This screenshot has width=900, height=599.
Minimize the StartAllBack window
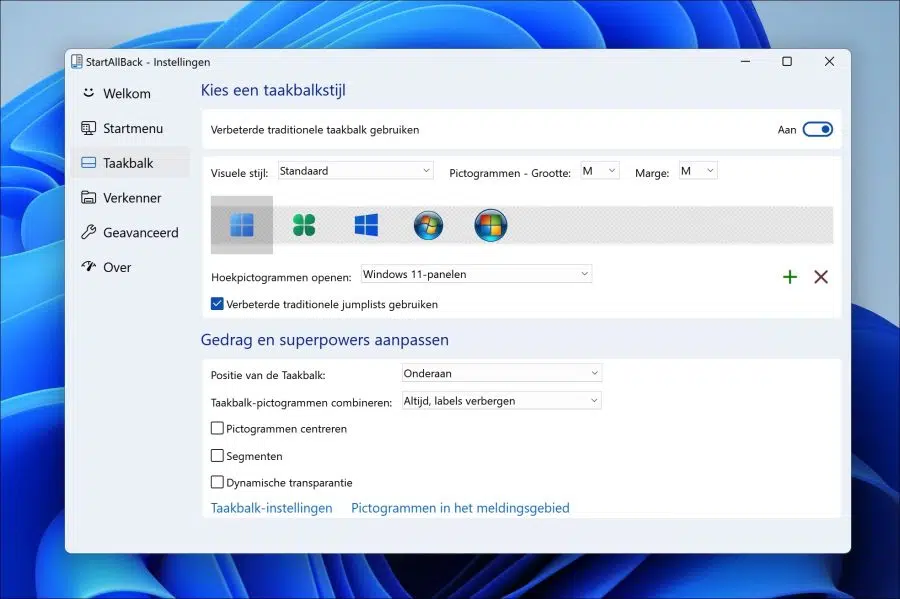coord(746,61)
